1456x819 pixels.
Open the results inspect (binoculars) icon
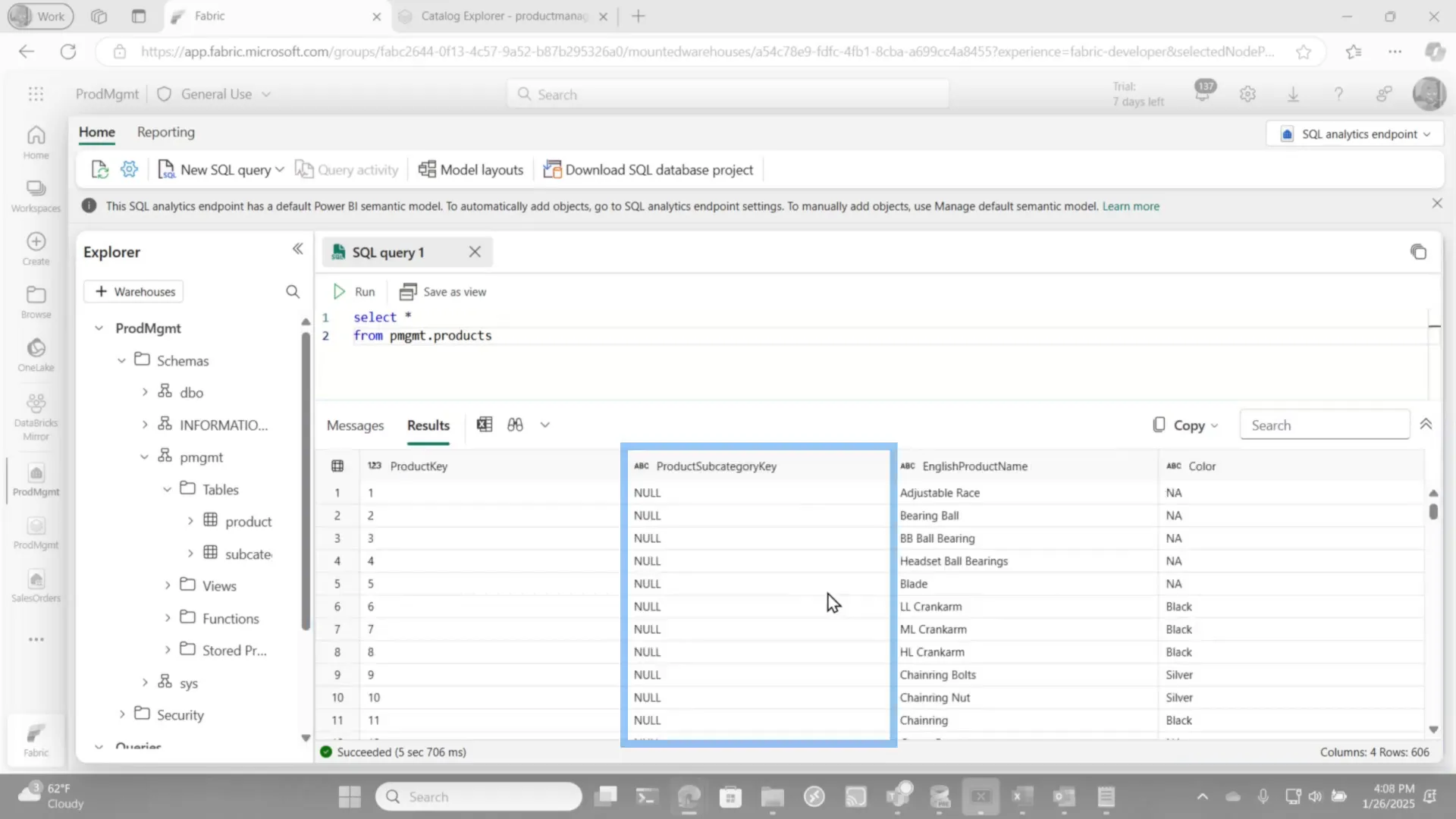point(515,425)
